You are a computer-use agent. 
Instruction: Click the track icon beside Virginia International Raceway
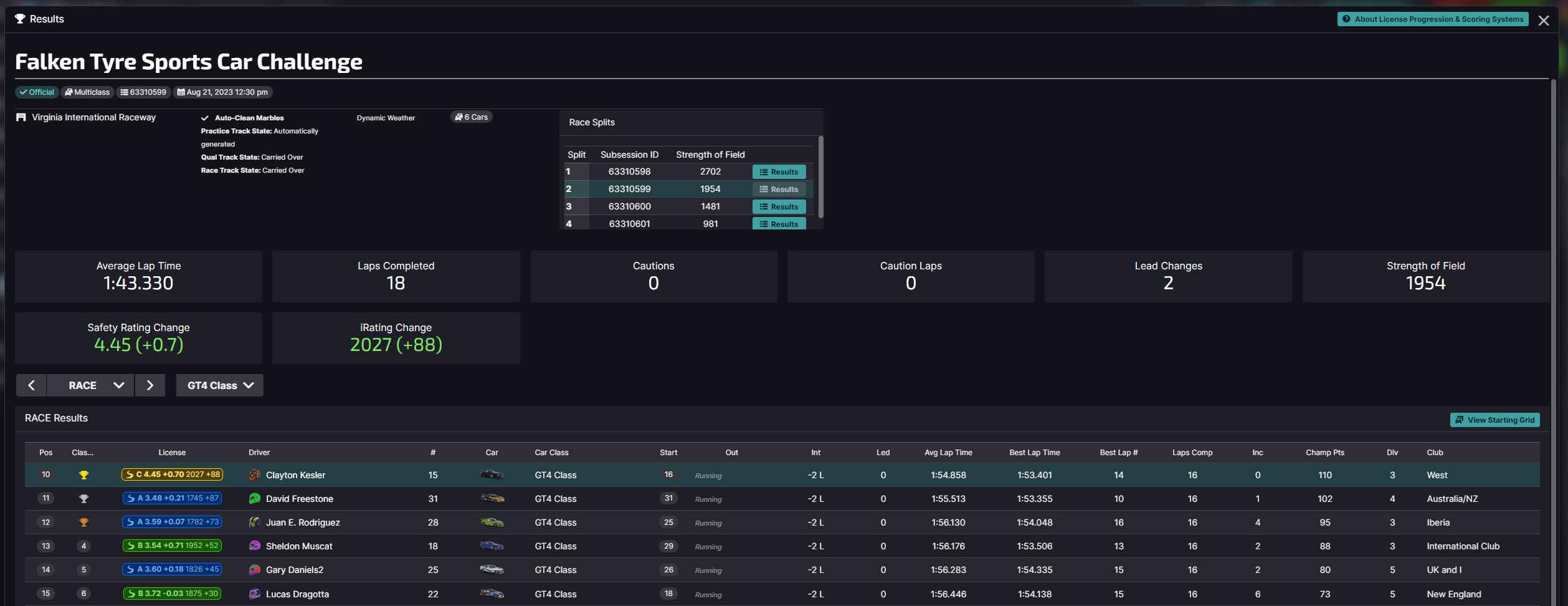point(21,117)
